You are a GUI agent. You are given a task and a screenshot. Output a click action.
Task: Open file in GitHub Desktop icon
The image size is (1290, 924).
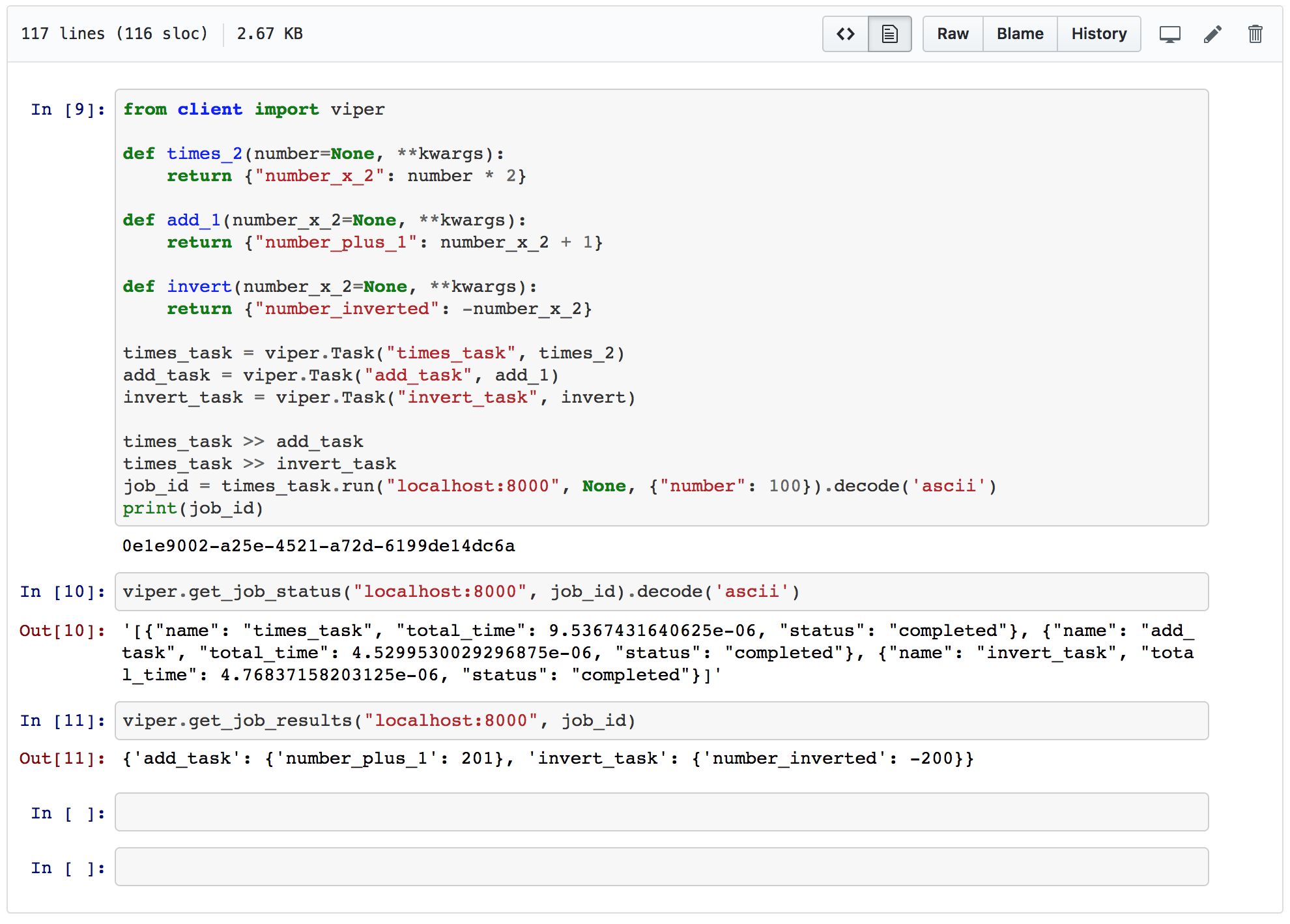1169,34
